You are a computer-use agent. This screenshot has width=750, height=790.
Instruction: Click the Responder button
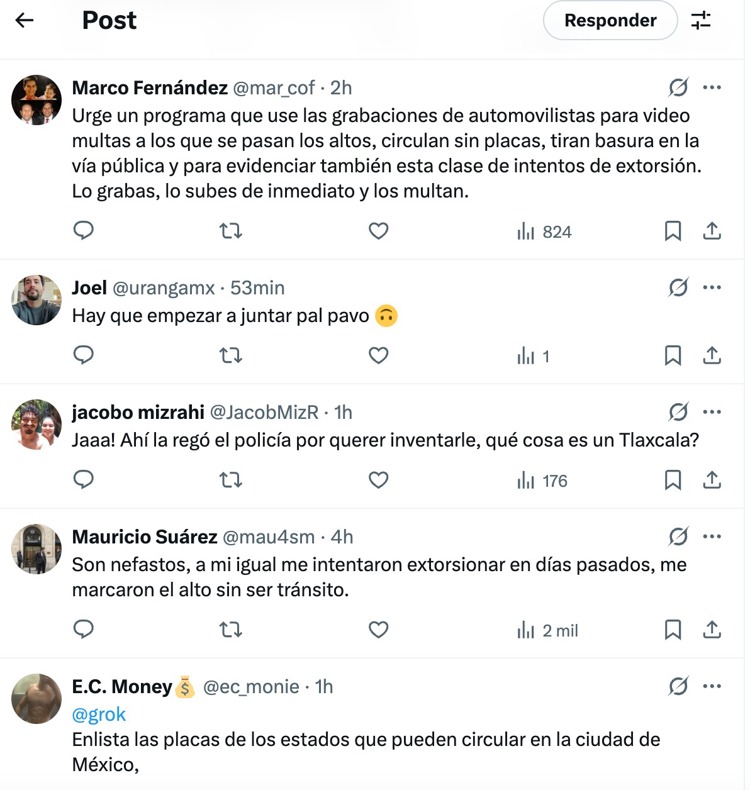[x=610, y=20]
